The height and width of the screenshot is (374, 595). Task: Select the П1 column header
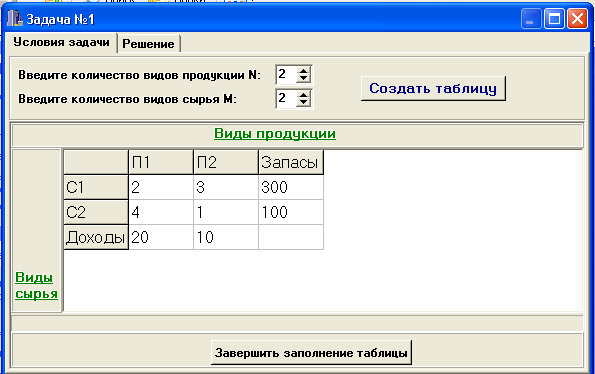161,162
